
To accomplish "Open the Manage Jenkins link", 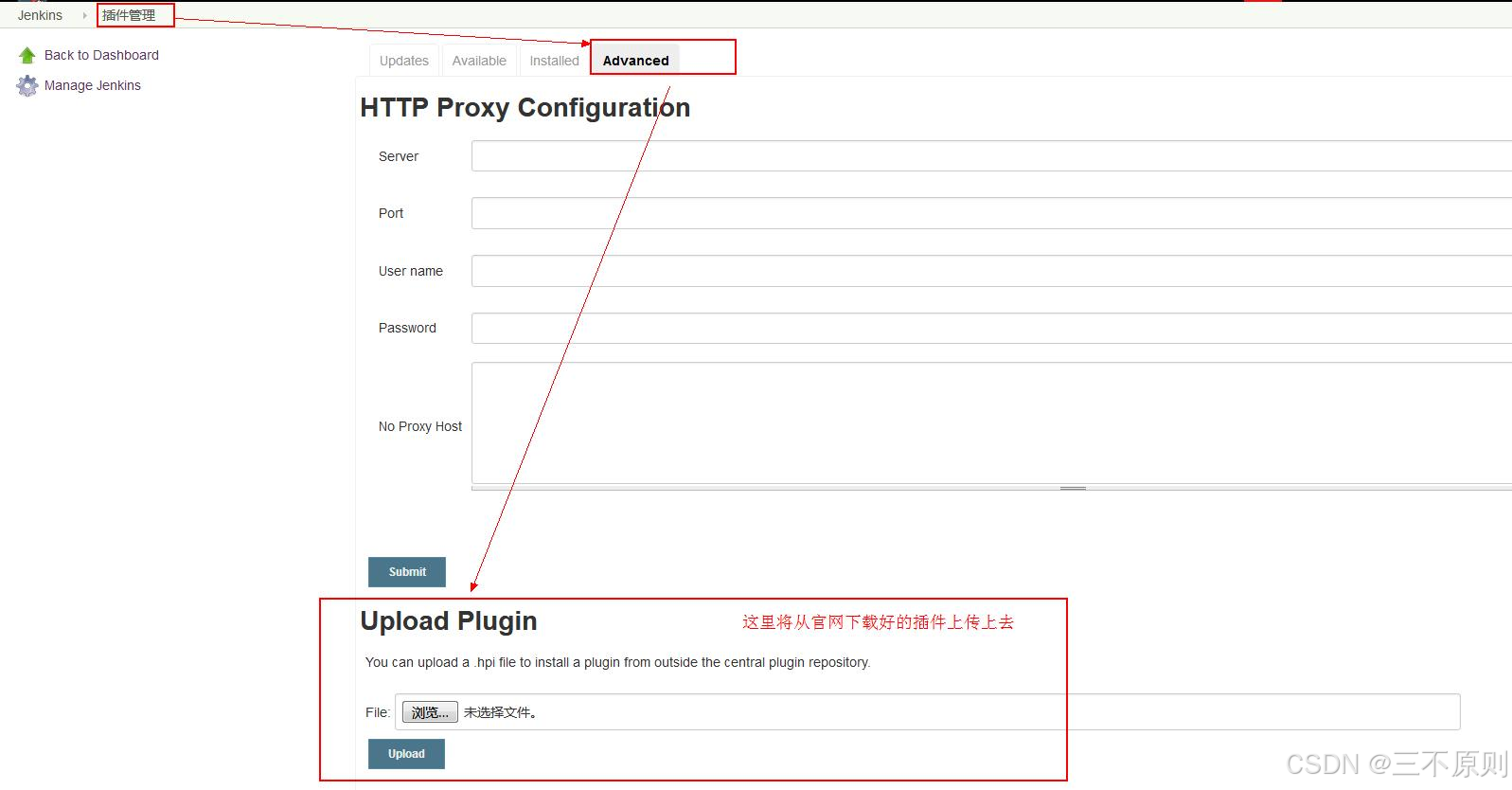I will tap(93, 85).
